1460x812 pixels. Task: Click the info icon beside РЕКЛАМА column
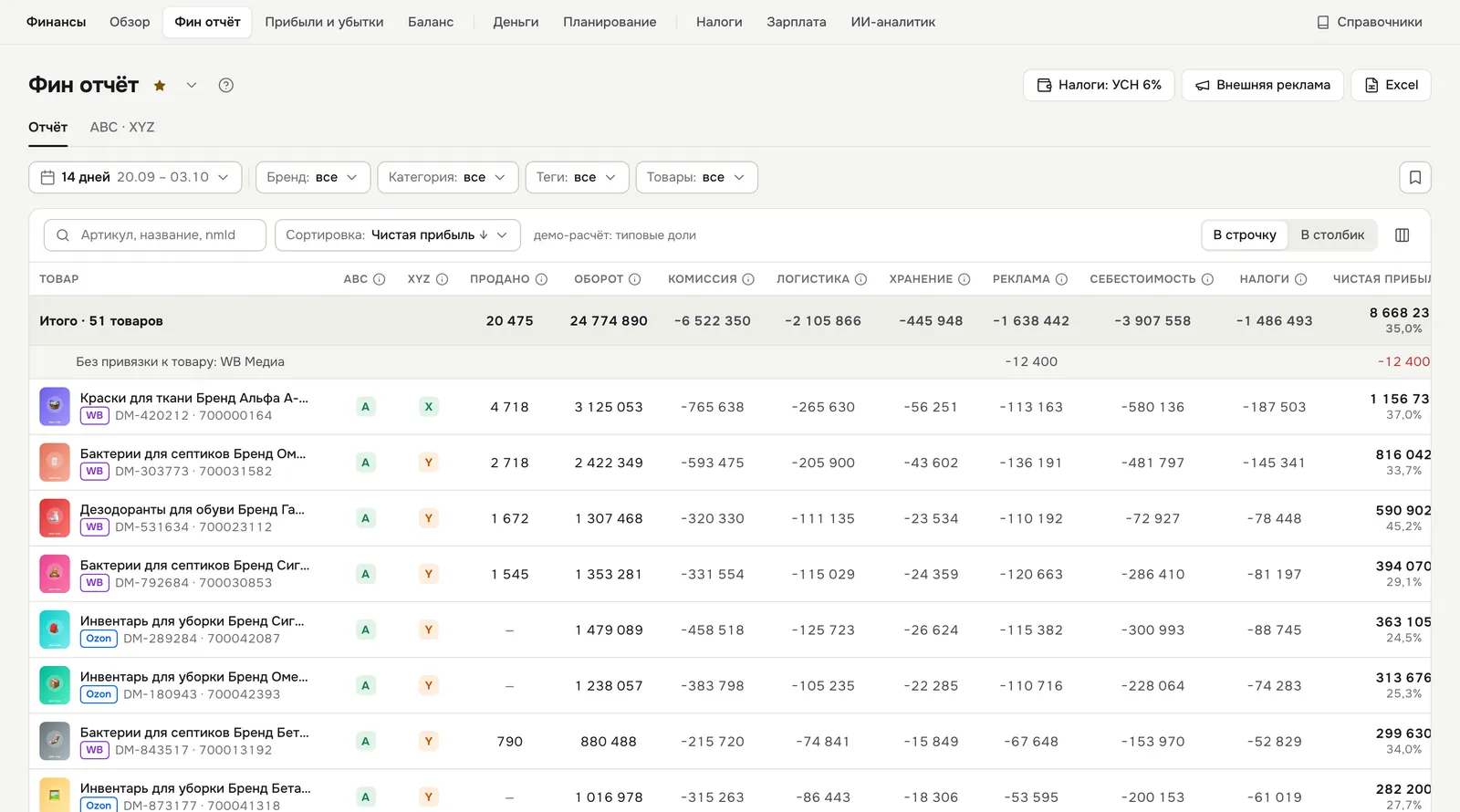(1061, 279)
